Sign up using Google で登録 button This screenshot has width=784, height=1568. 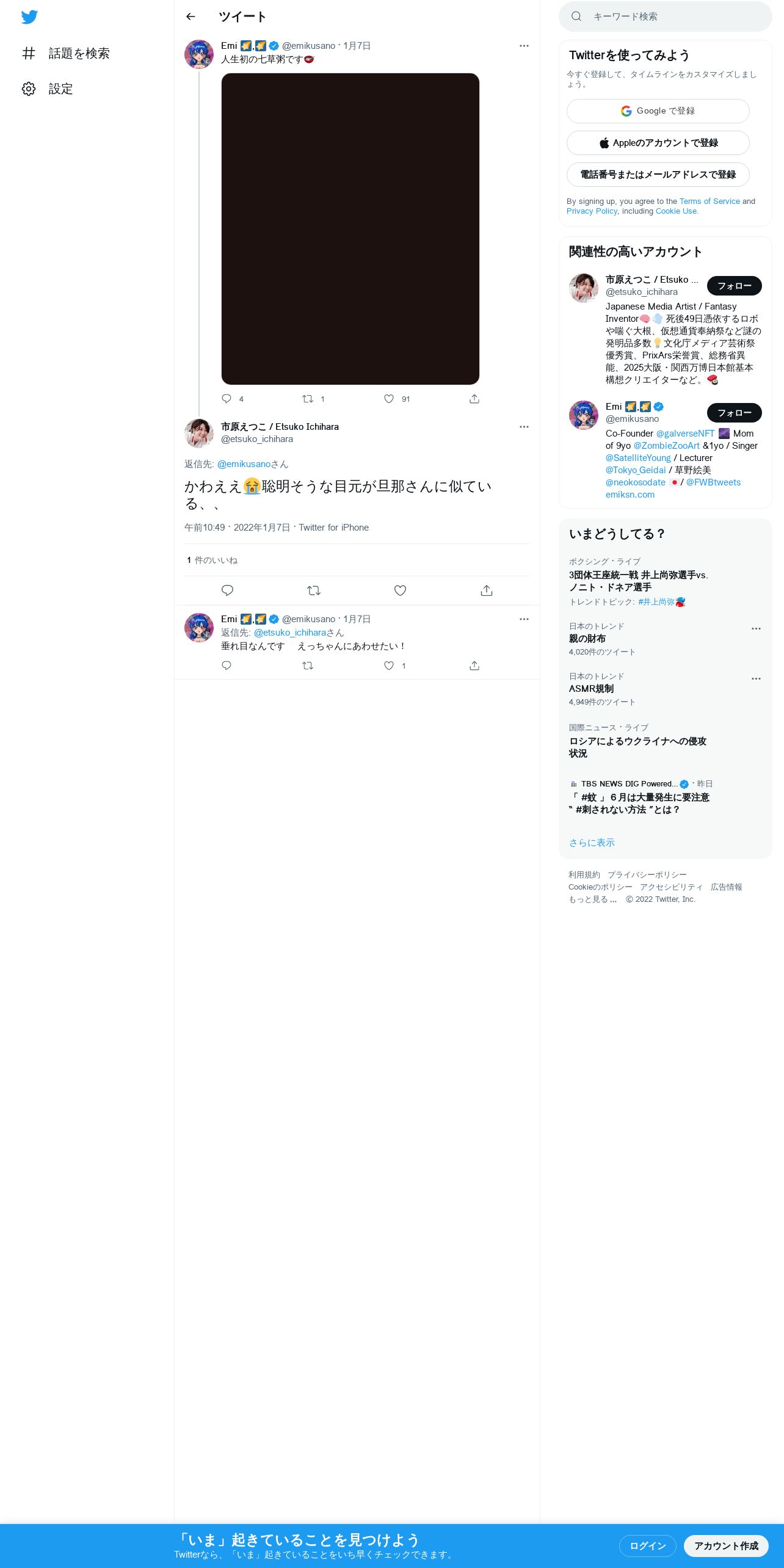click(x=658, y=111)
